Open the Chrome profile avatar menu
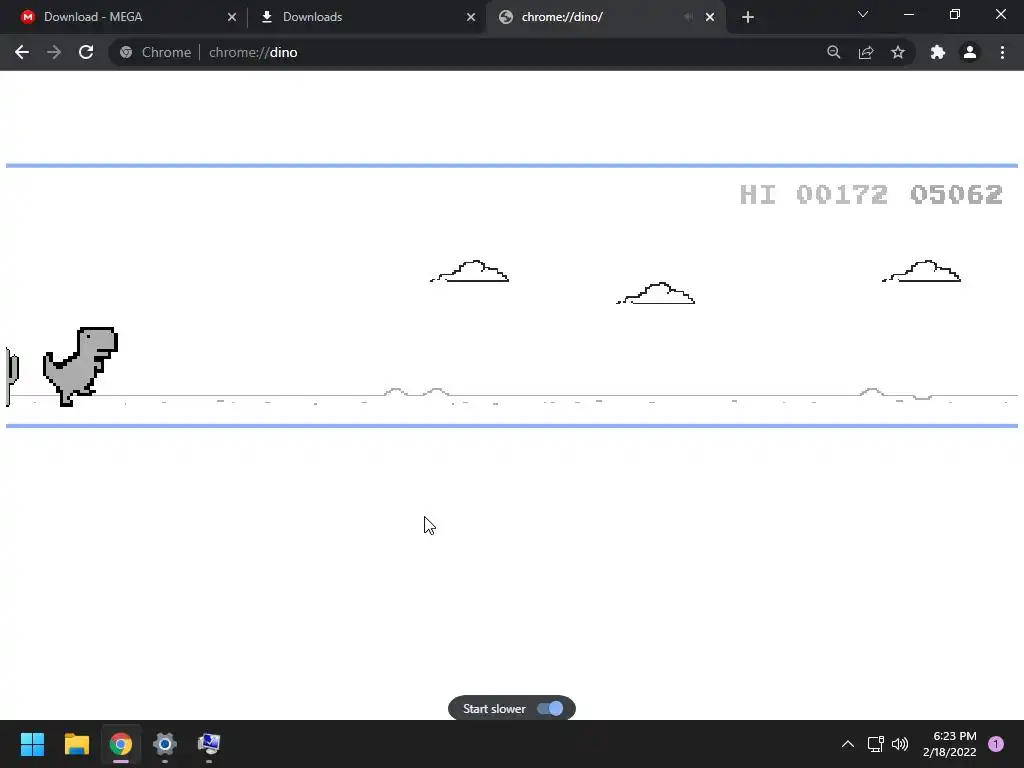 pyautogui.click(x=970, y=52)
